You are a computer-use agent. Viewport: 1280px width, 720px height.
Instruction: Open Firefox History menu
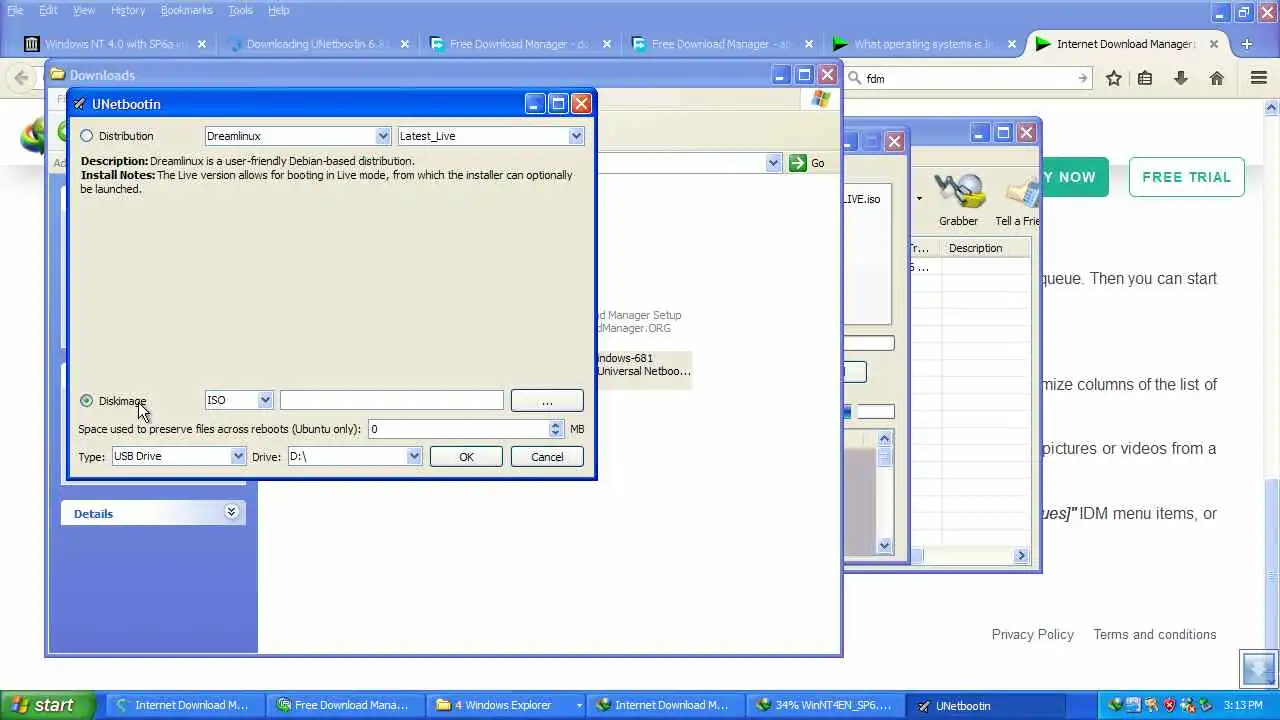128,10
